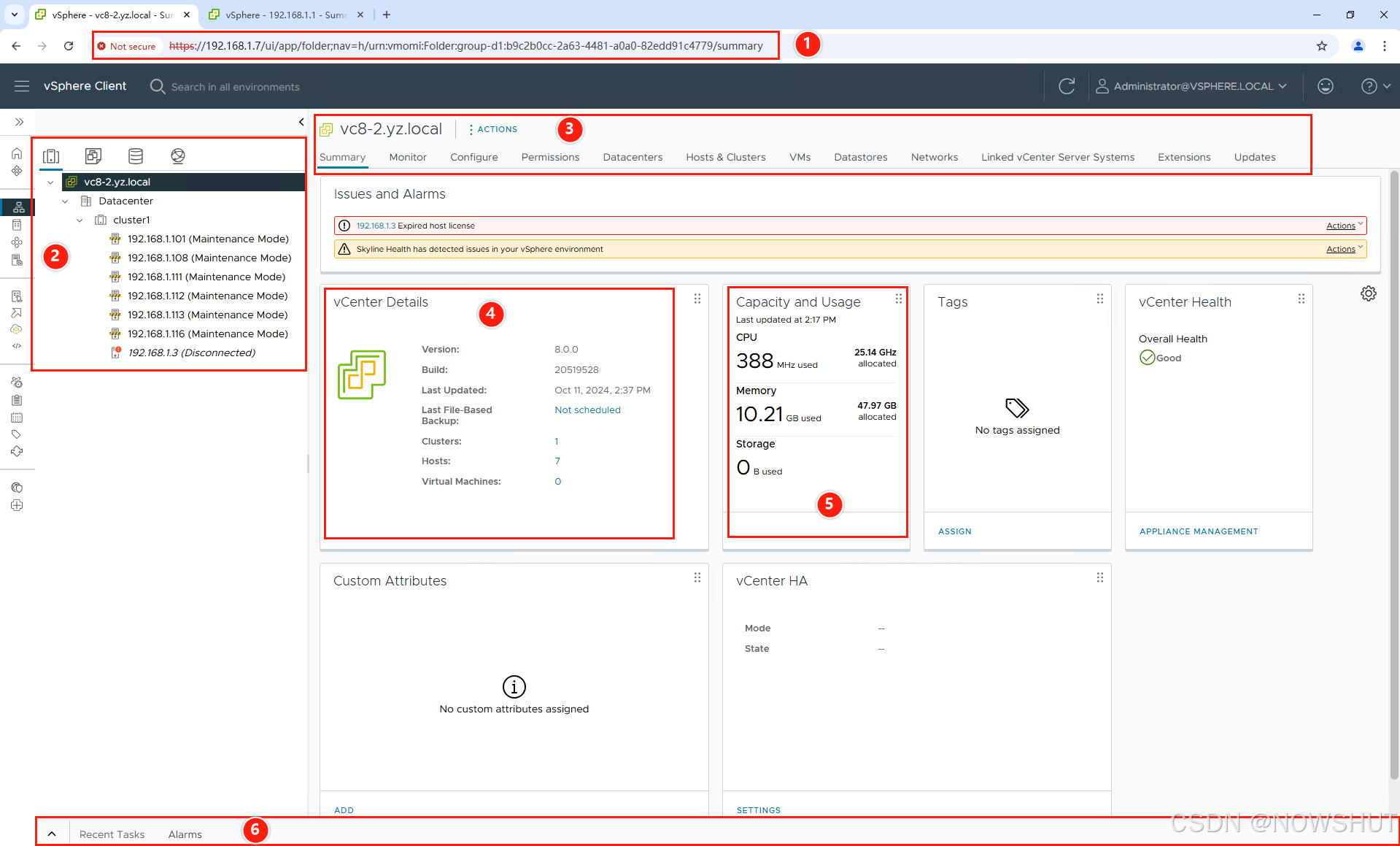
Task: Open APPLIANCE MANAGEMENT link
Action: coord(1199,531)
